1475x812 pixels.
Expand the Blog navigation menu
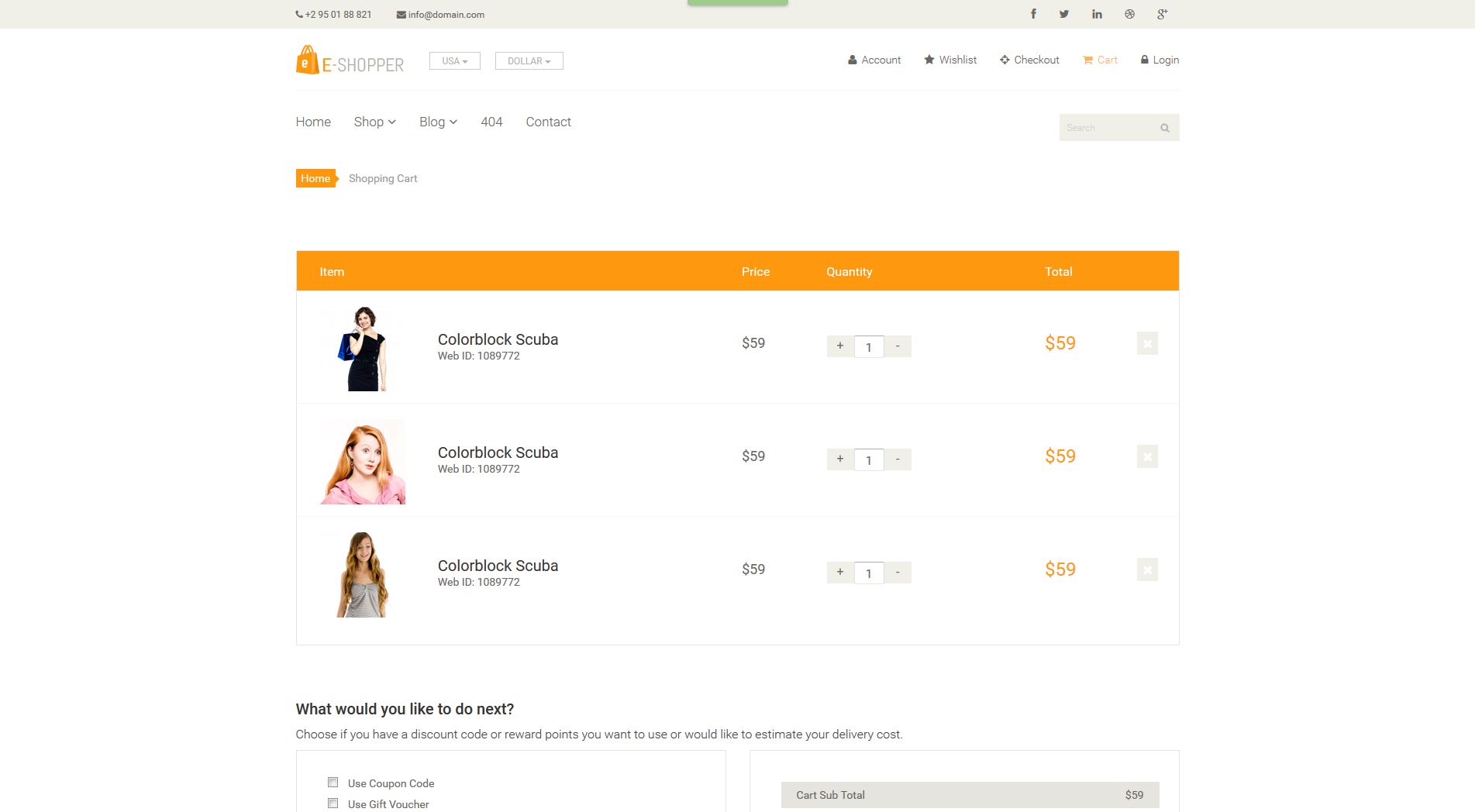click(438, 122)
